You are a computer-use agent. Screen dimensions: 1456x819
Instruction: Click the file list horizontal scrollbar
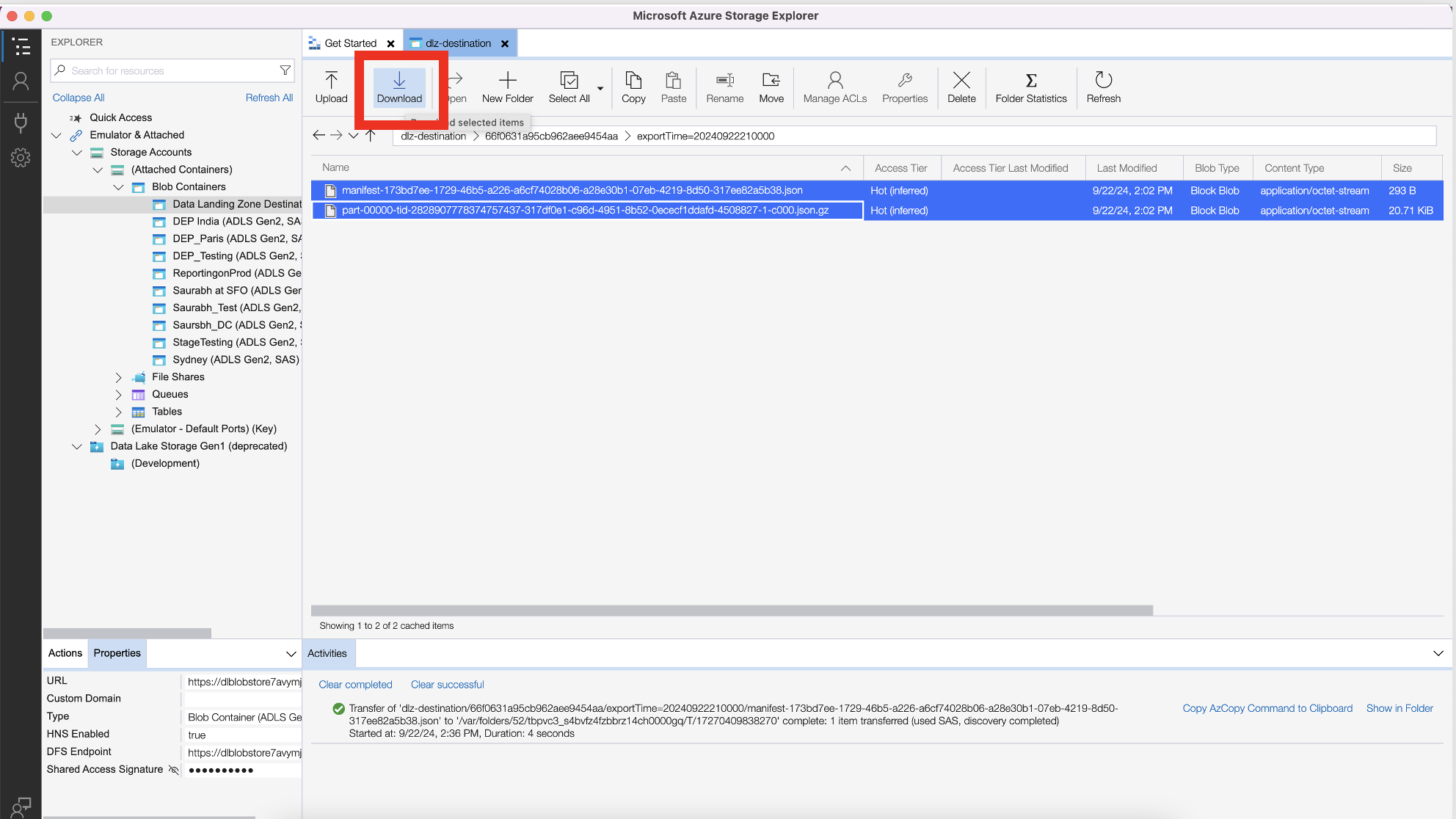point(731,611)
